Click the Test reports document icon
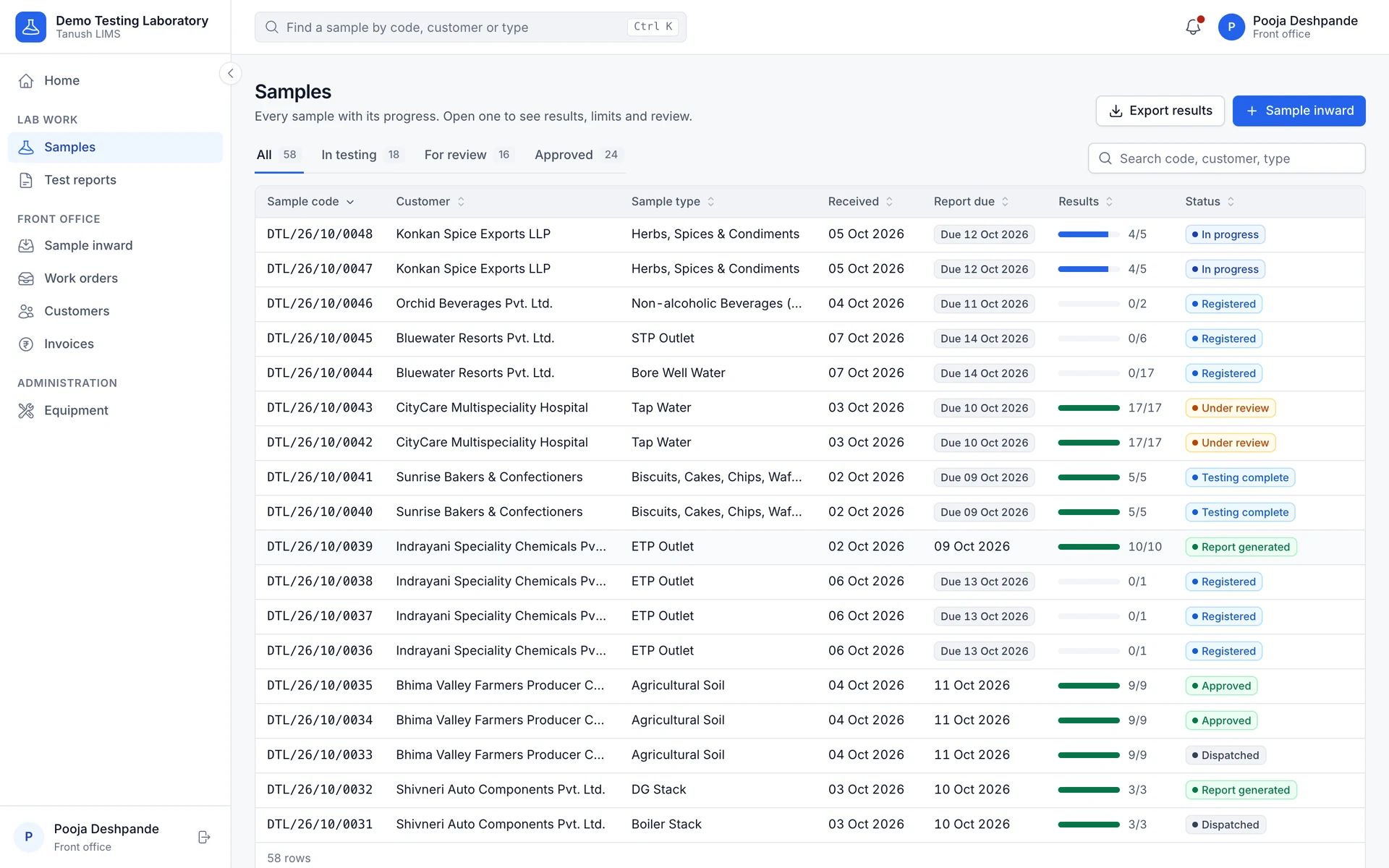 (x=26, y=180)
